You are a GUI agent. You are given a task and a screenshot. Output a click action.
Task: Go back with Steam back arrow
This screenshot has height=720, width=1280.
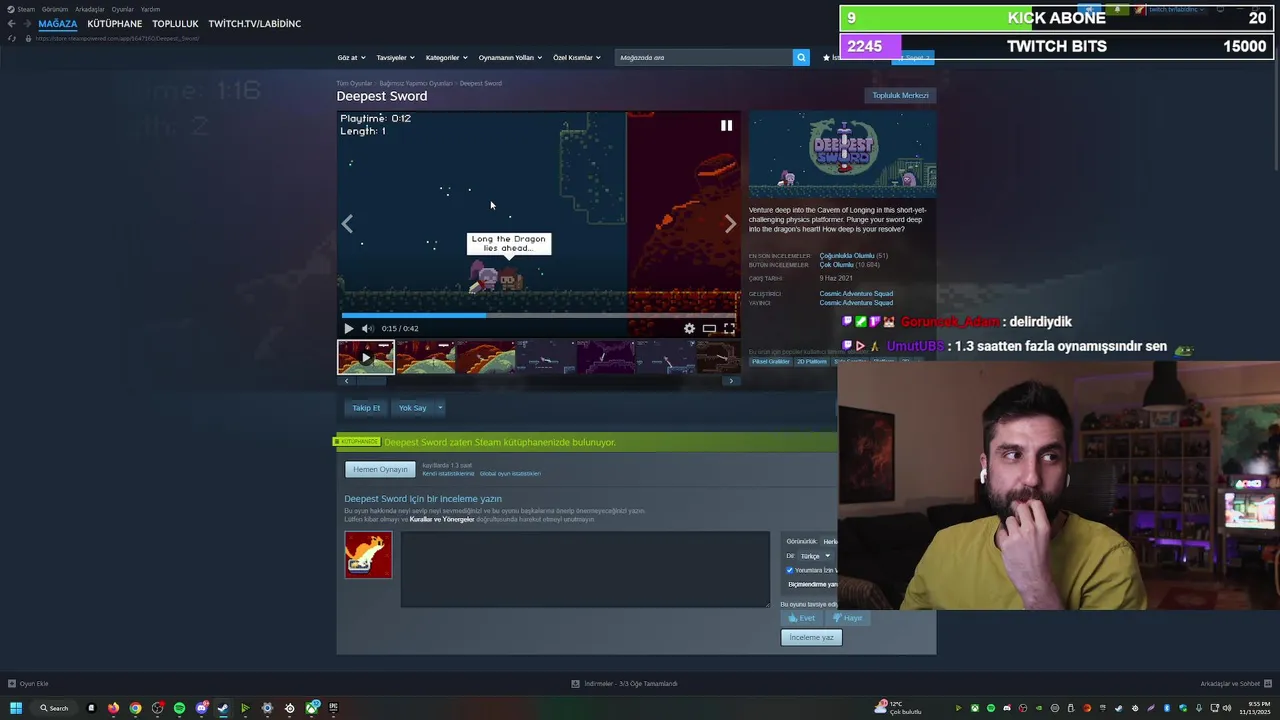coord(12,23)
